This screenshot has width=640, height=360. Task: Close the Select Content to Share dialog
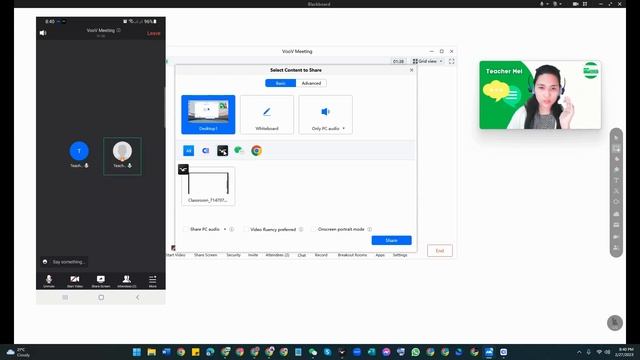point(411,70)
